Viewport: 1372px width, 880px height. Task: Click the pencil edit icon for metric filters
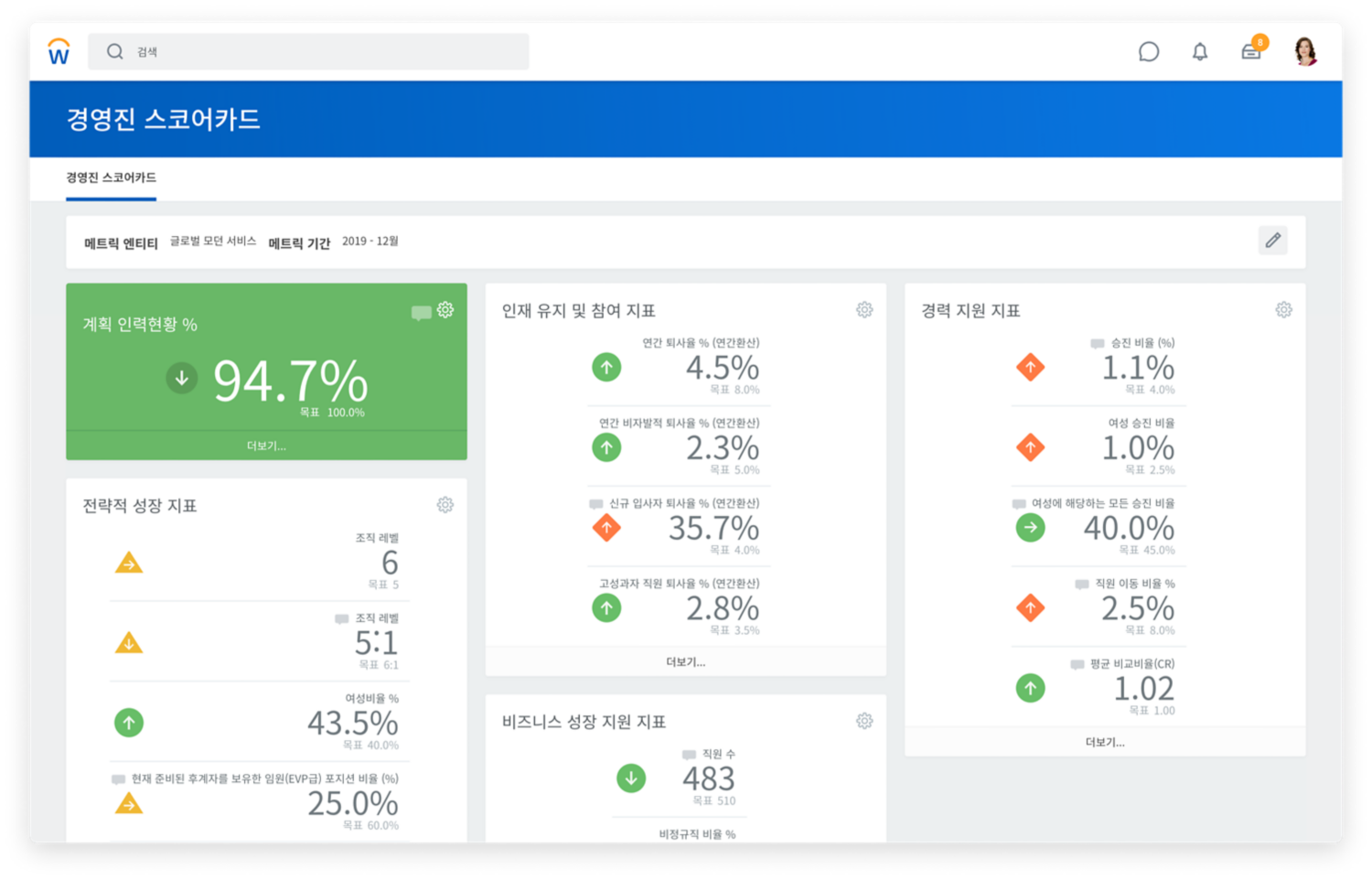[x=1272, y=241]
